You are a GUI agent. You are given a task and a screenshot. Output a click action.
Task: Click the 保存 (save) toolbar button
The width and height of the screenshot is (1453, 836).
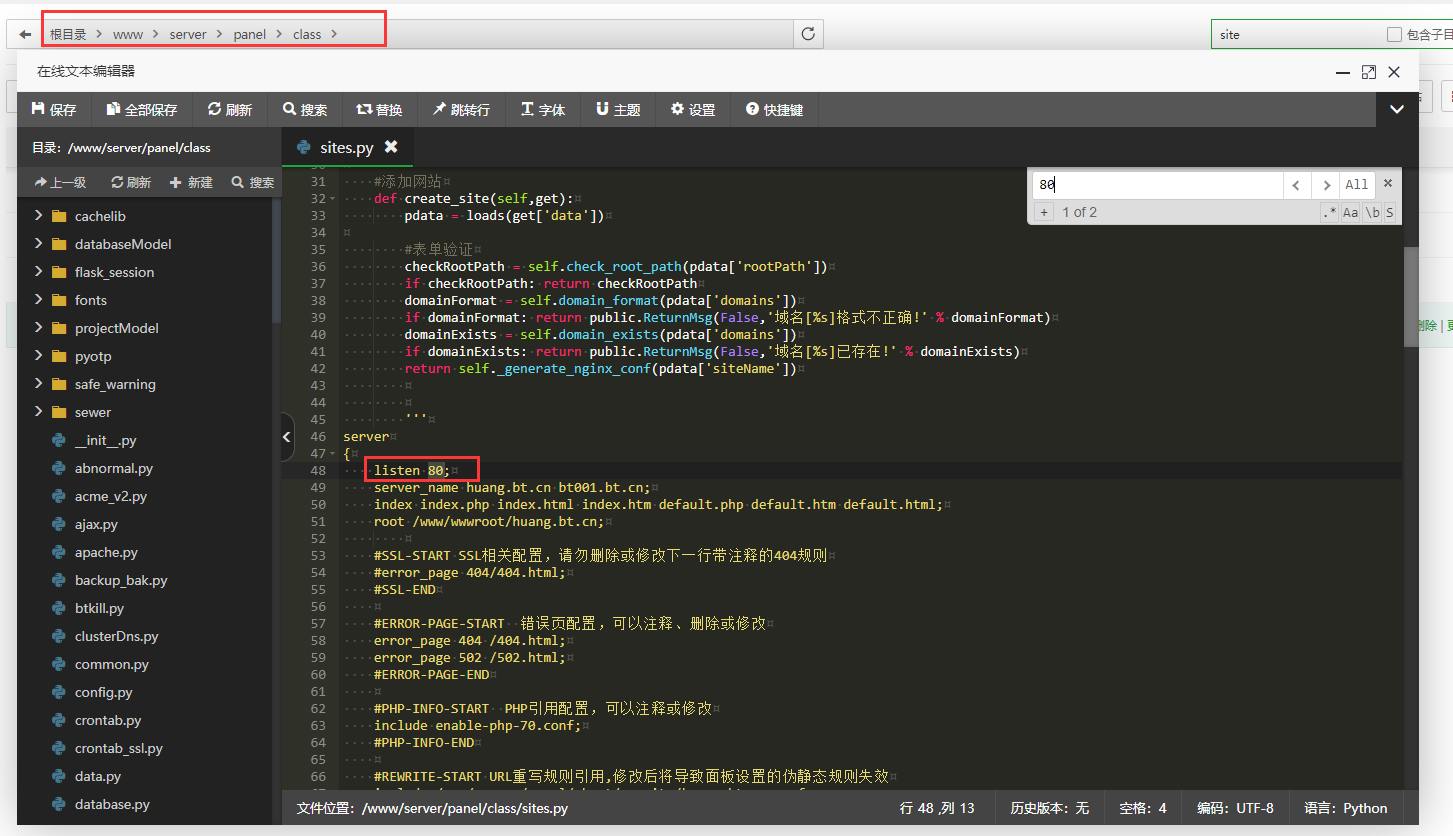54,110
